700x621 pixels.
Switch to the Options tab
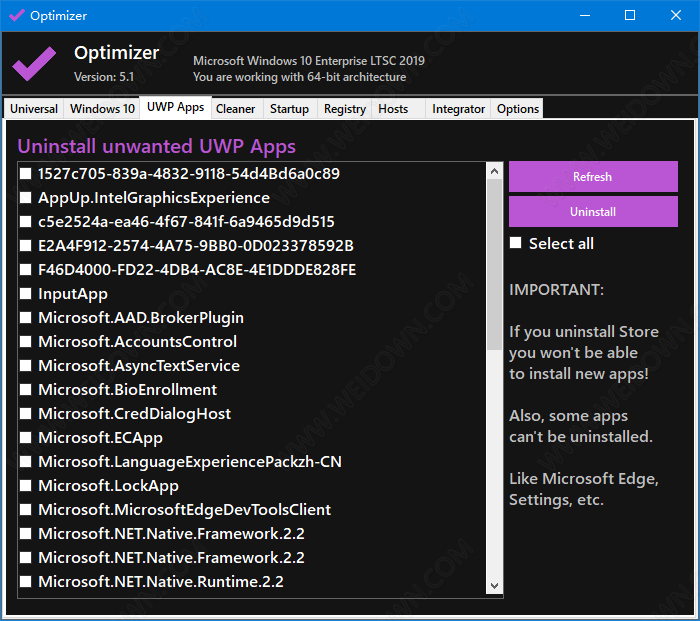pos(517,109)
